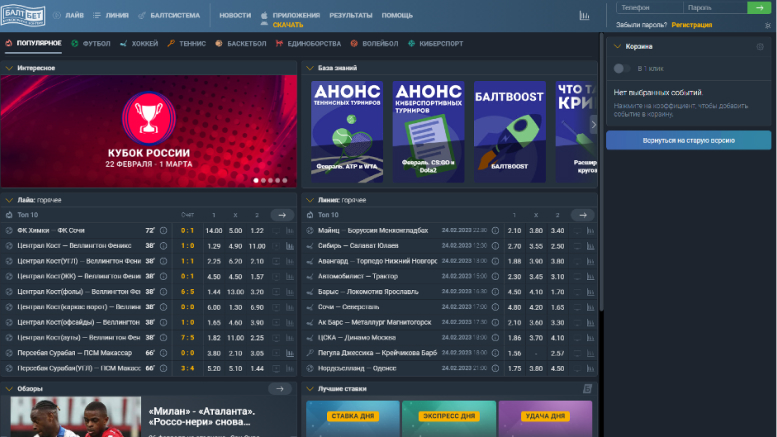
Task: Click the Baltbet logo
Action: (x=26, y=15)
